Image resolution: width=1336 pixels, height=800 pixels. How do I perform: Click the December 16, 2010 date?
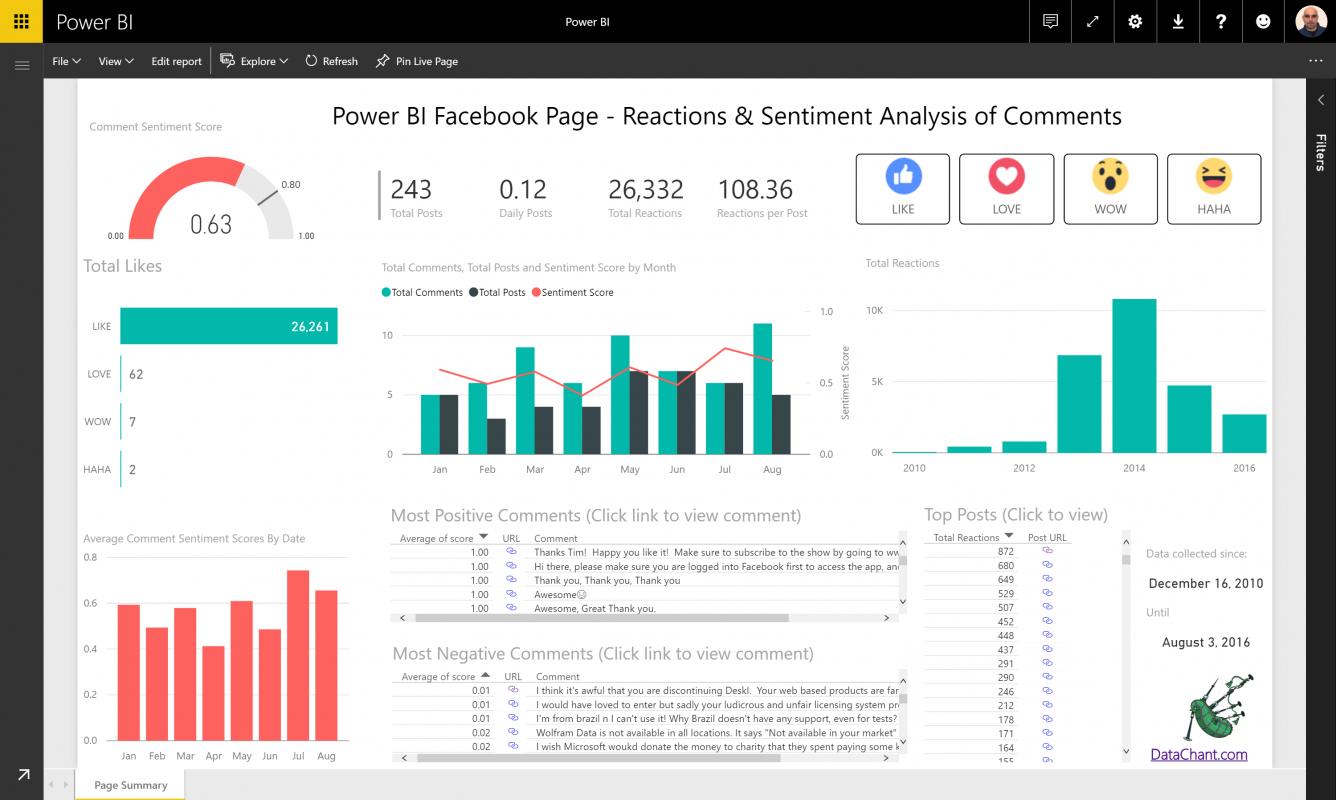click(x=1206, y=583)
